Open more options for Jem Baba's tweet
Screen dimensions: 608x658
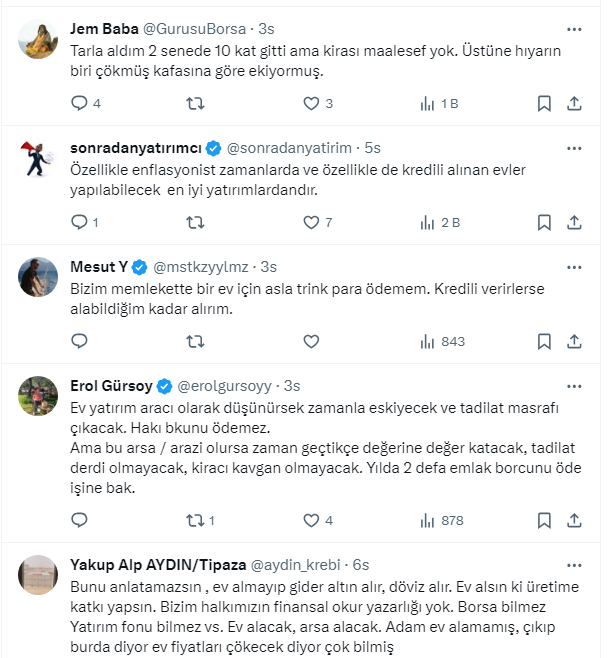click(574, 28)
